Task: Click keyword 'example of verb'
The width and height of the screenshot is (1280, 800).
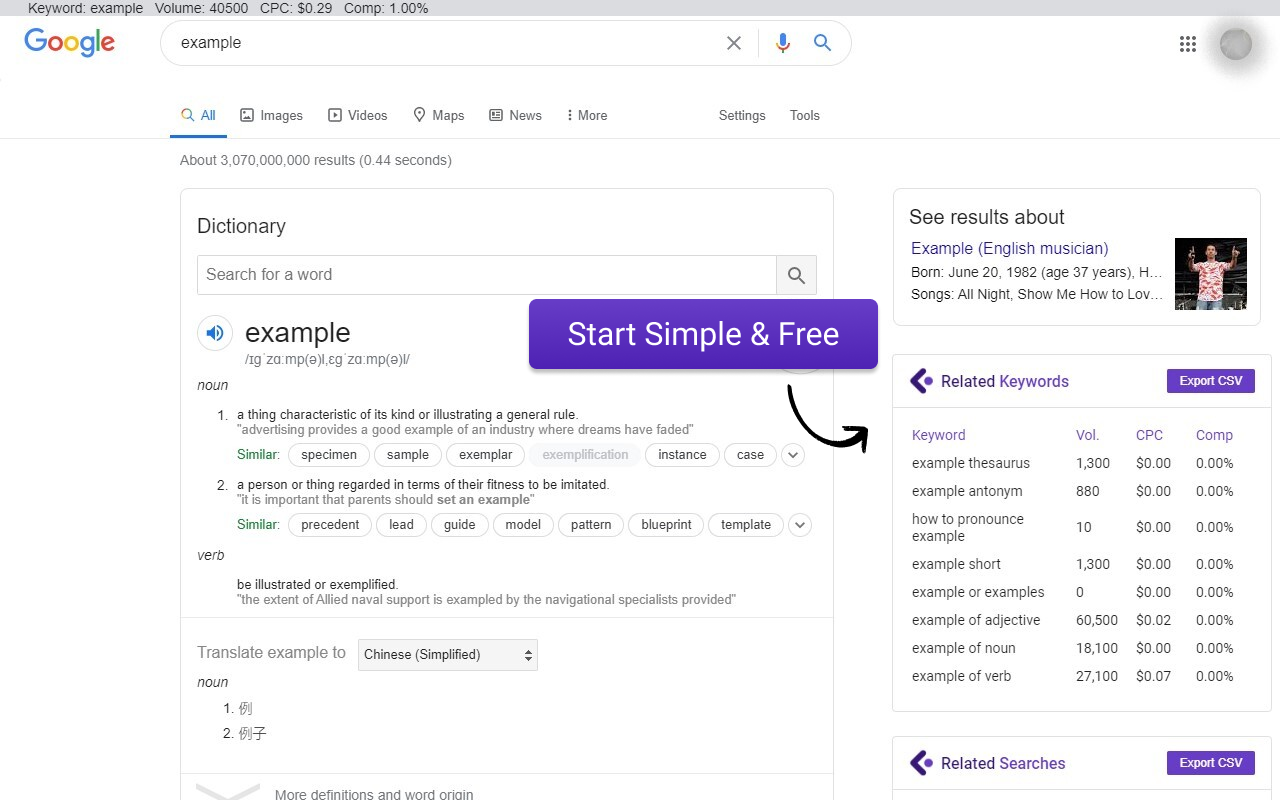Action: click(962, 676)
